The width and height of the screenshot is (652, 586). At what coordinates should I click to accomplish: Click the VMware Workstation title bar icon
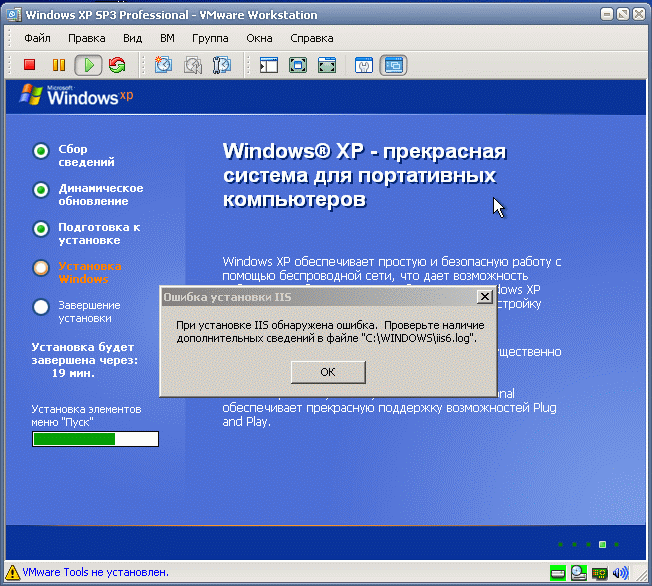pyautogui.click(x=14, y=15)
